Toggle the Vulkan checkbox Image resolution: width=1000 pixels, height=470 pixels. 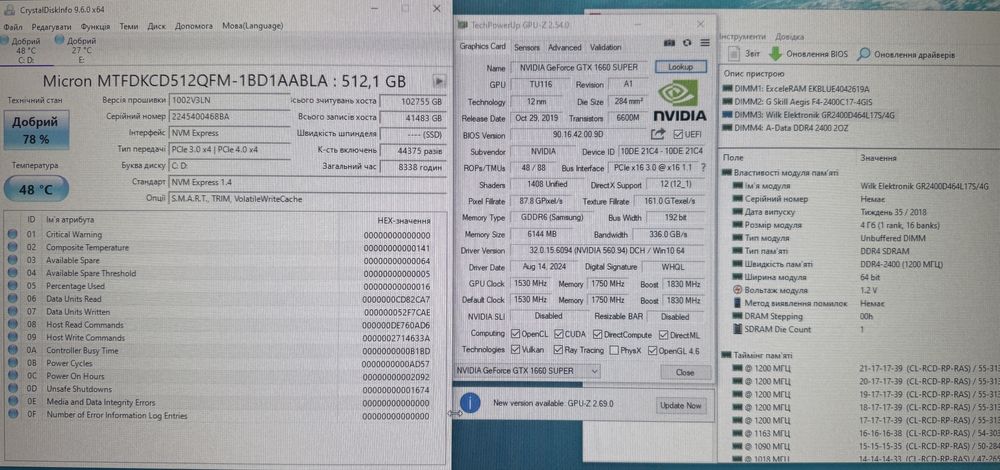click(516, 350)
